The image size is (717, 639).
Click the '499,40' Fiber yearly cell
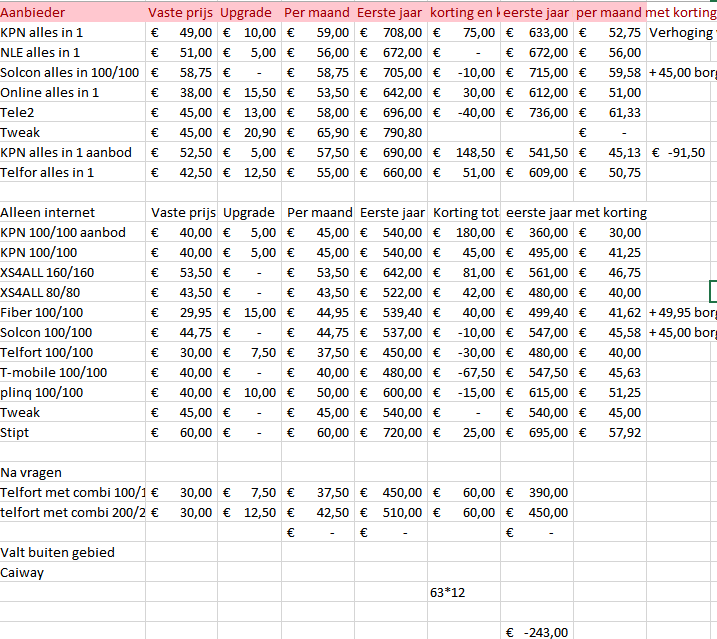tap(537, 312)
